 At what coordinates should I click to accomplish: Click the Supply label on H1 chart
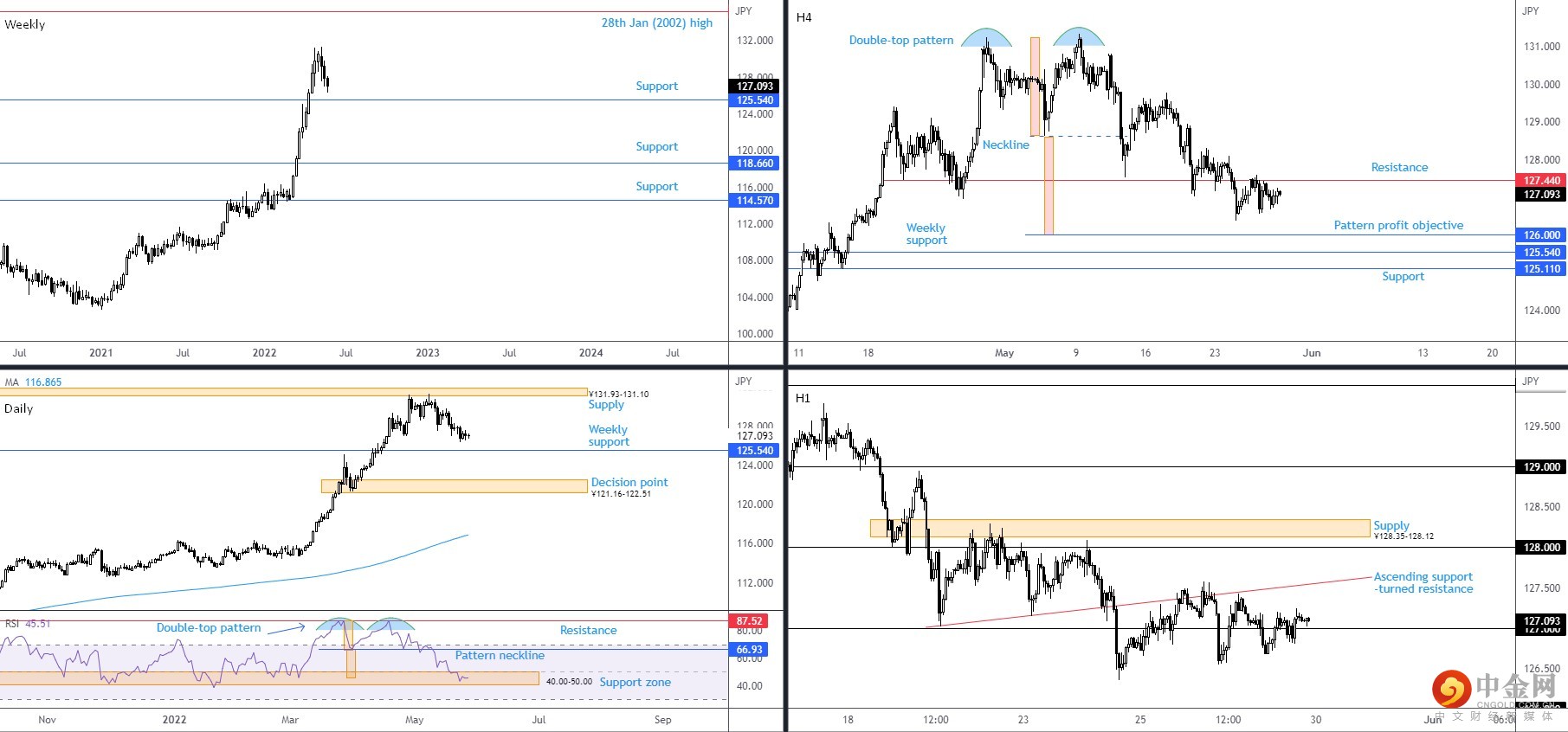click(x=1391, y=525)
